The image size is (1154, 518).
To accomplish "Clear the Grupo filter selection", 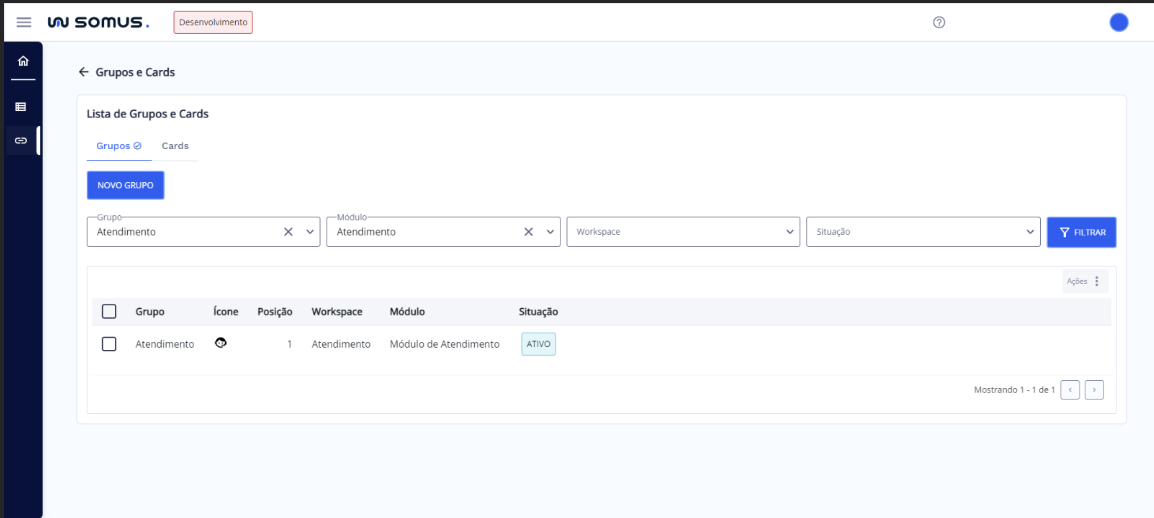I will click(288, 232).
